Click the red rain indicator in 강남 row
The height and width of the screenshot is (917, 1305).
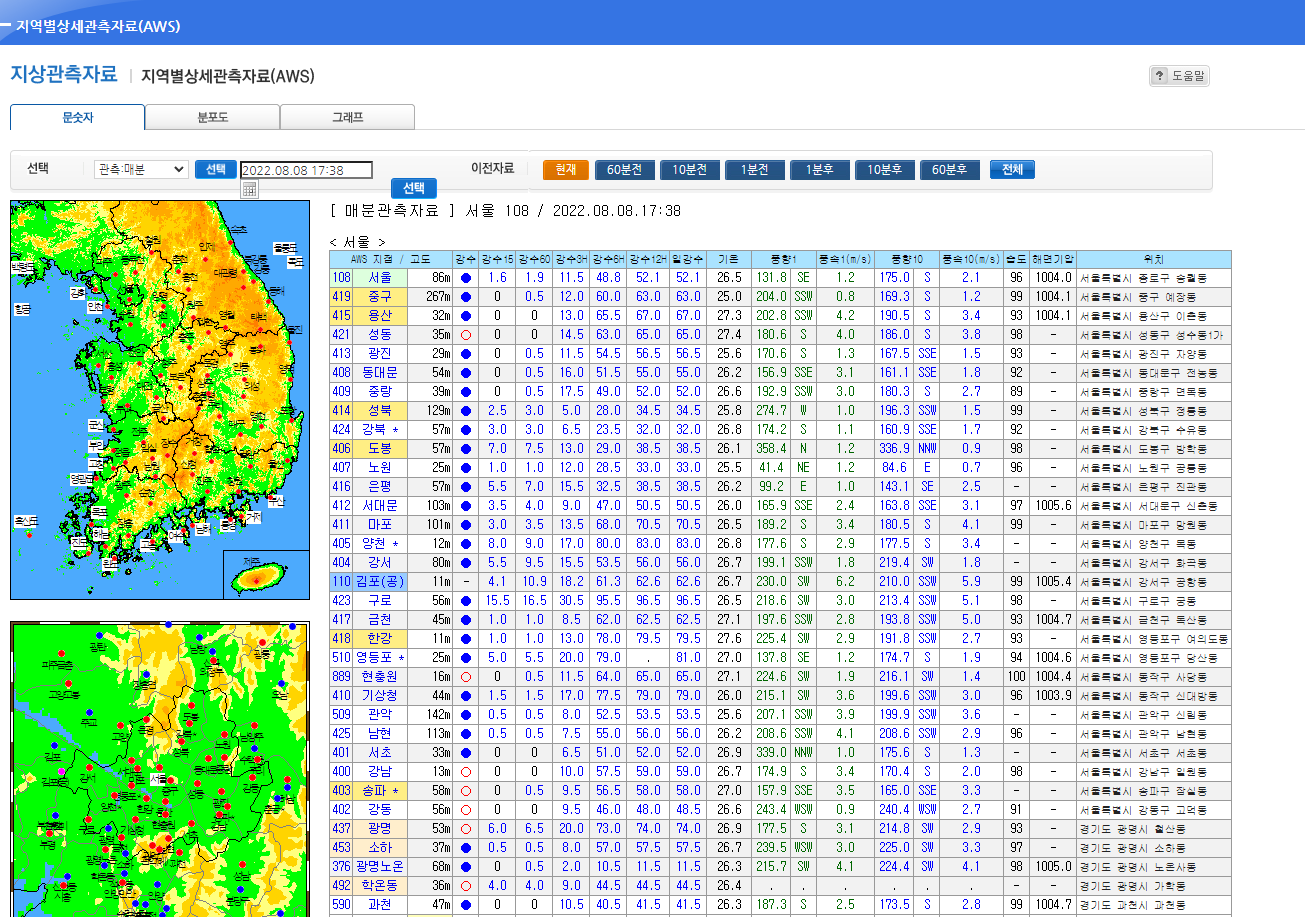pos(465,772)
